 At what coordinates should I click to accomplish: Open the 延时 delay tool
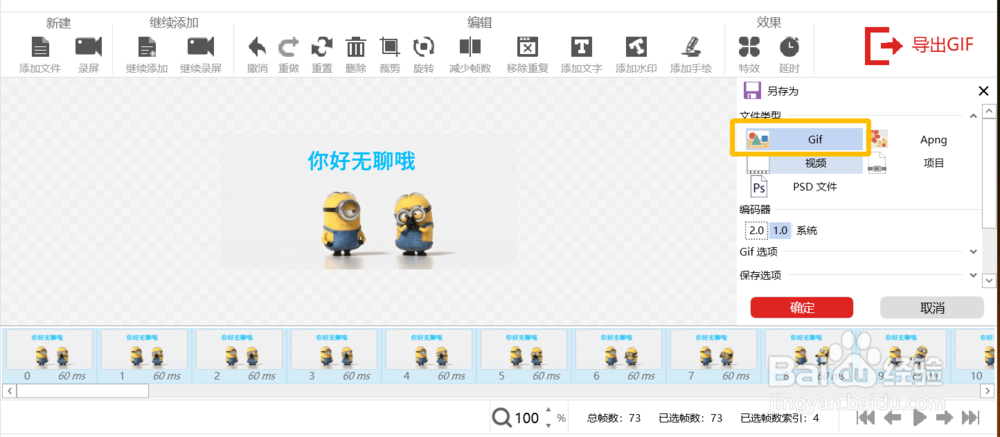(789, 47)
